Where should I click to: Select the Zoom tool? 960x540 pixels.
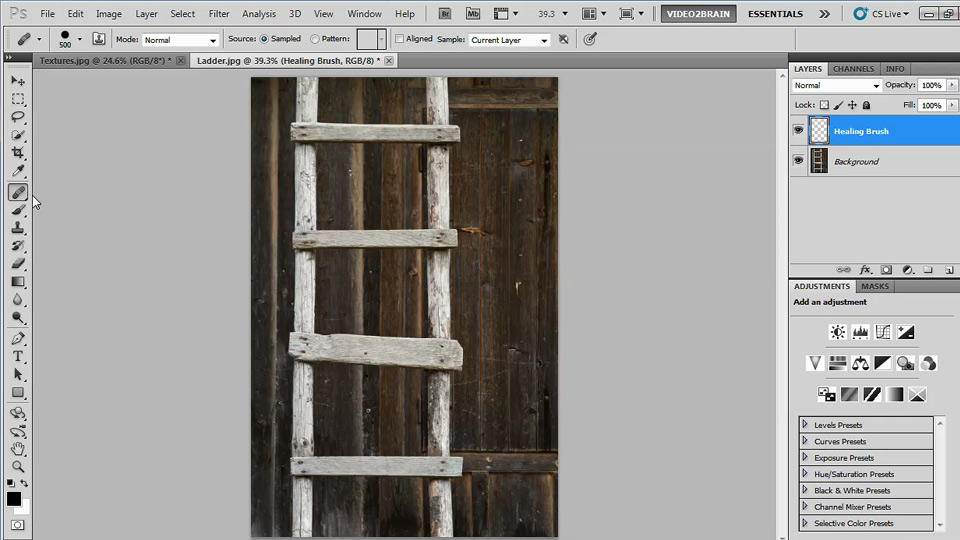pos(18,467)
